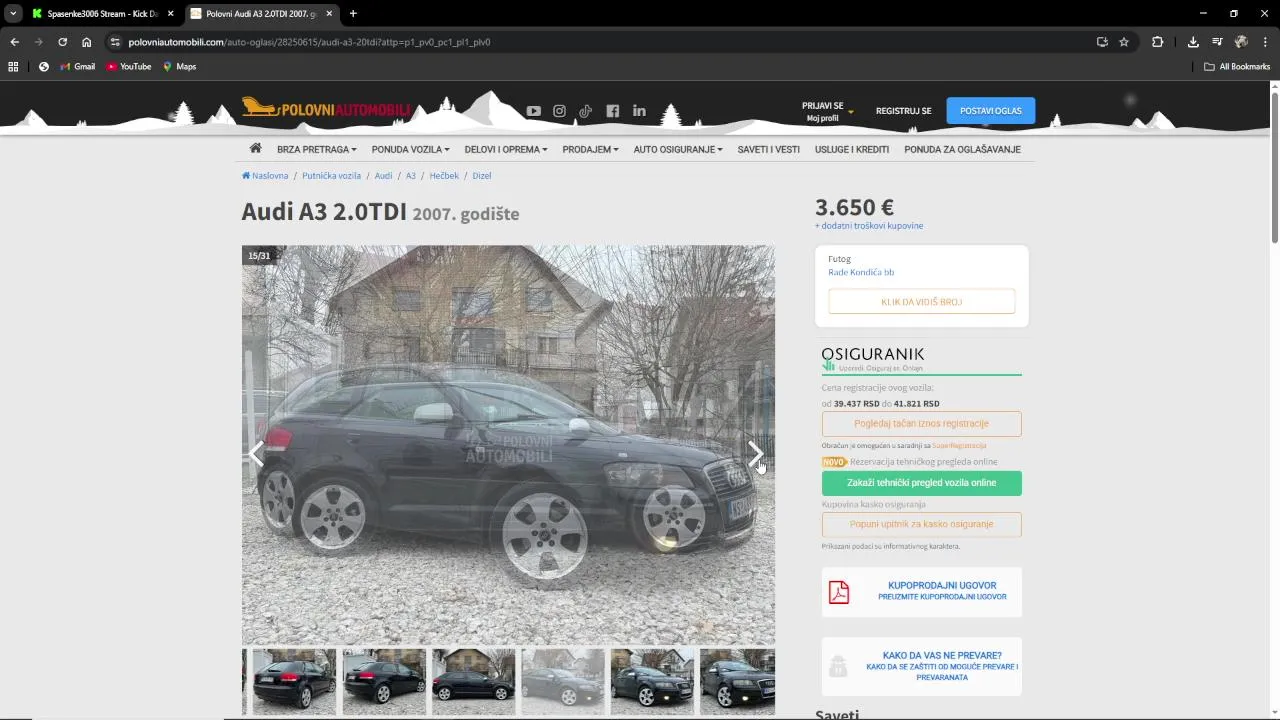Open the Chrome apps grid icon
This screenshot has height=720, width=1280.
click(13, 67)
